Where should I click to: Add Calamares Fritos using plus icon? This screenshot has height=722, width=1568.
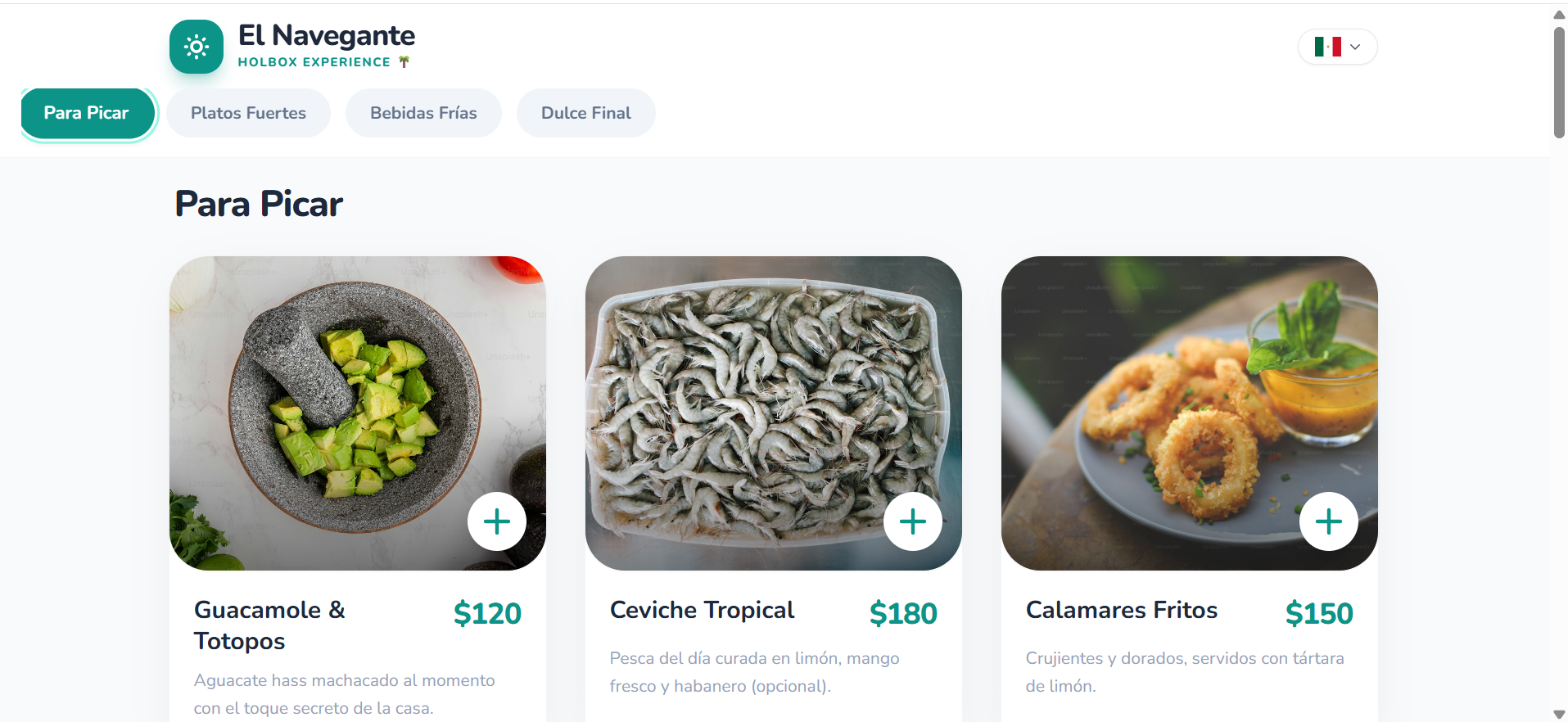[x=1329, y=521]
